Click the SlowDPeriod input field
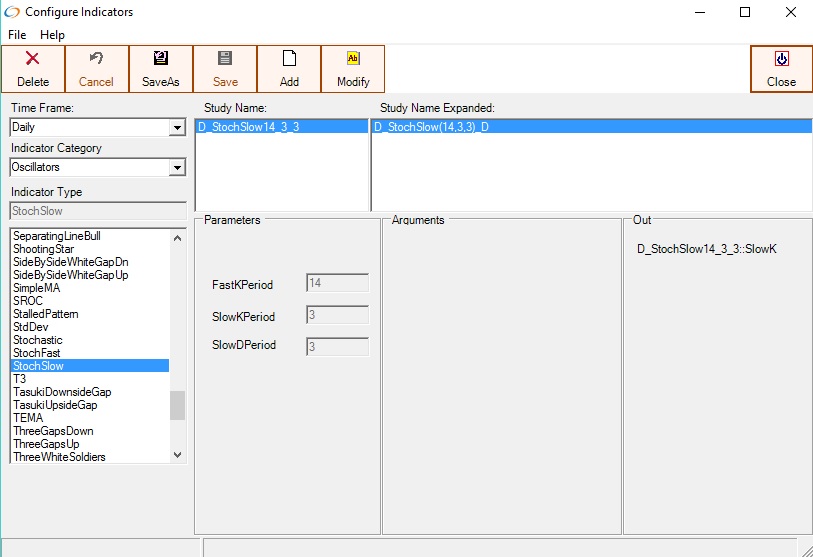This screenshot has width=813, height=557. coord(337,347)
